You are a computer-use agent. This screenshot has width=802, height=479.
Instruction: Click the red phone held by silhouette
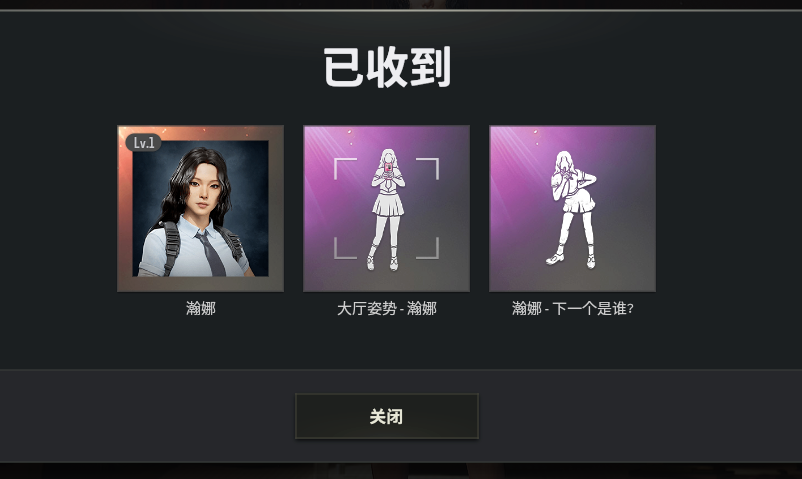tap(389, 167)
